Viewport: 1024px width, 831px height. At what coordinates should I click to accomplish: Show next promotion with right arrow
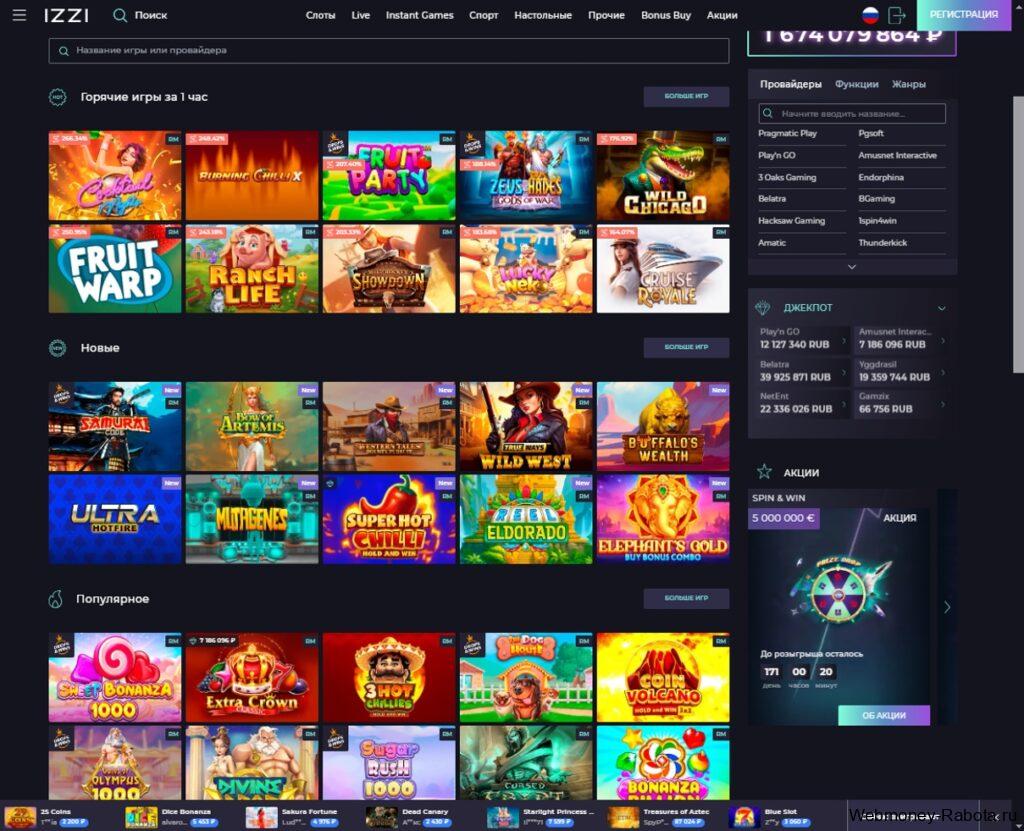click(x=947, y=607)
